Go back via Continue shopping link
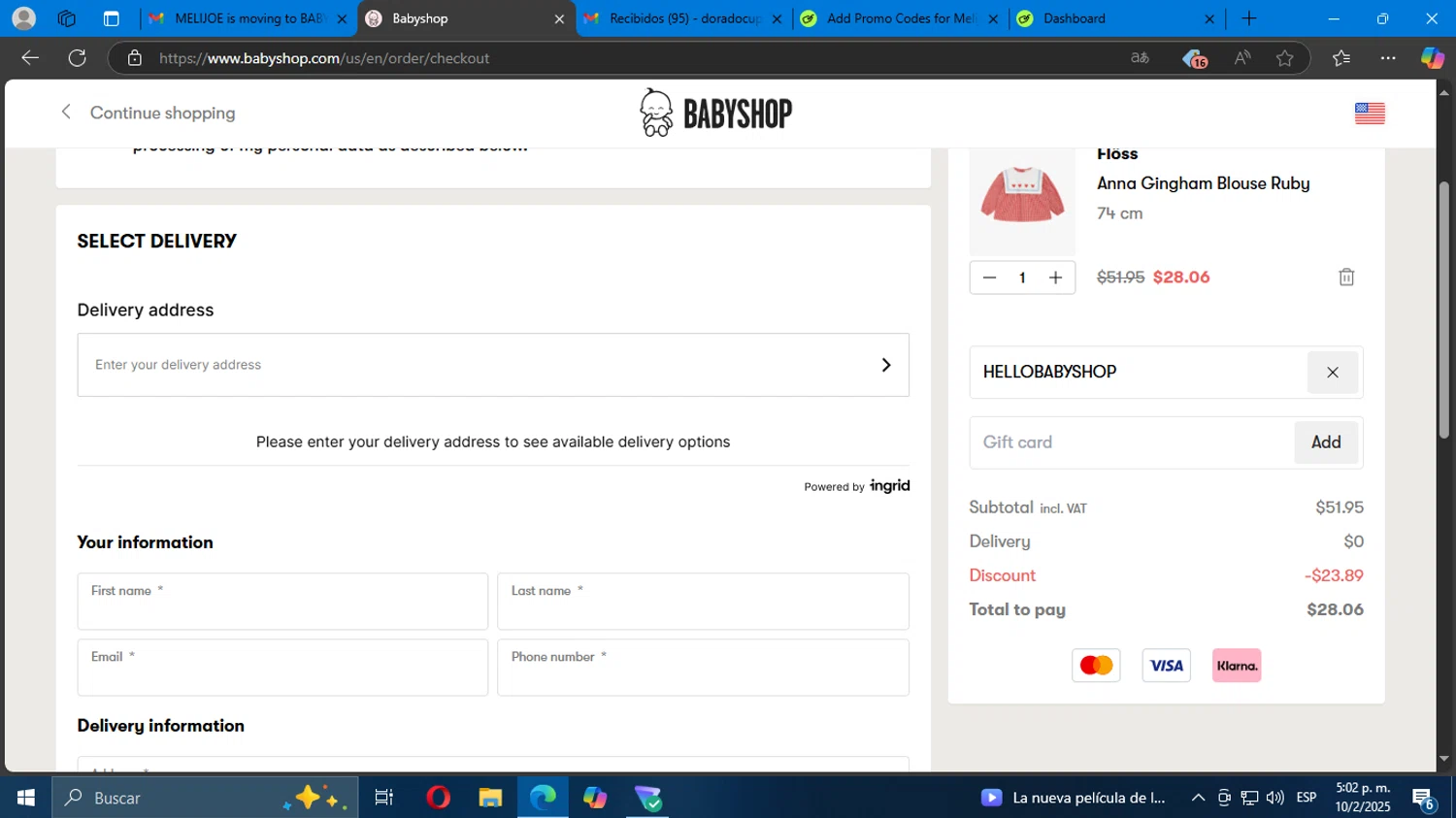Viewport: 1456px width, 818px height. [148, 113]
